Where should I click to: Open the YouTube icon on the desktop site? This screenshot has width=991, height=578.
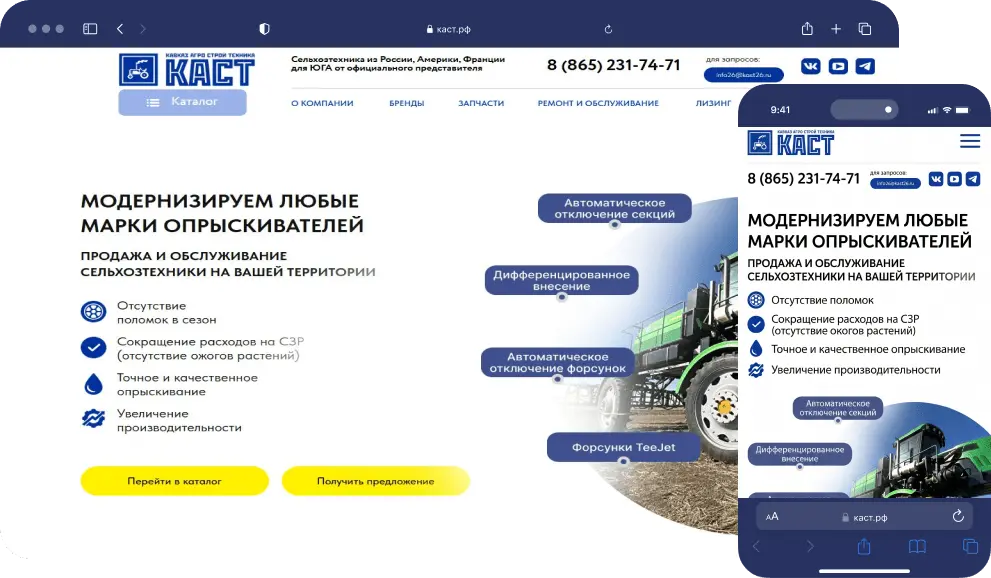point(838,66)
